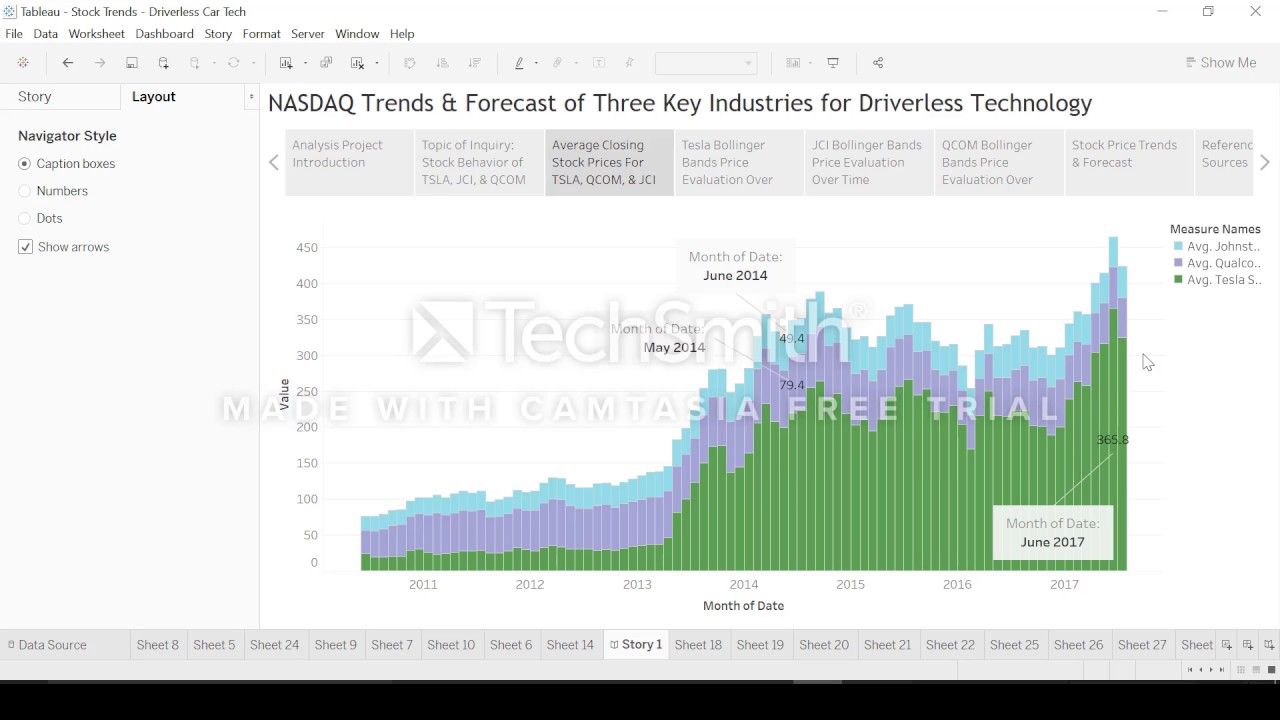This screenshot has height=720, width=1280.
Task: Select Stock Price Trends & Forecast point
Action: (x=1129, y=162)
